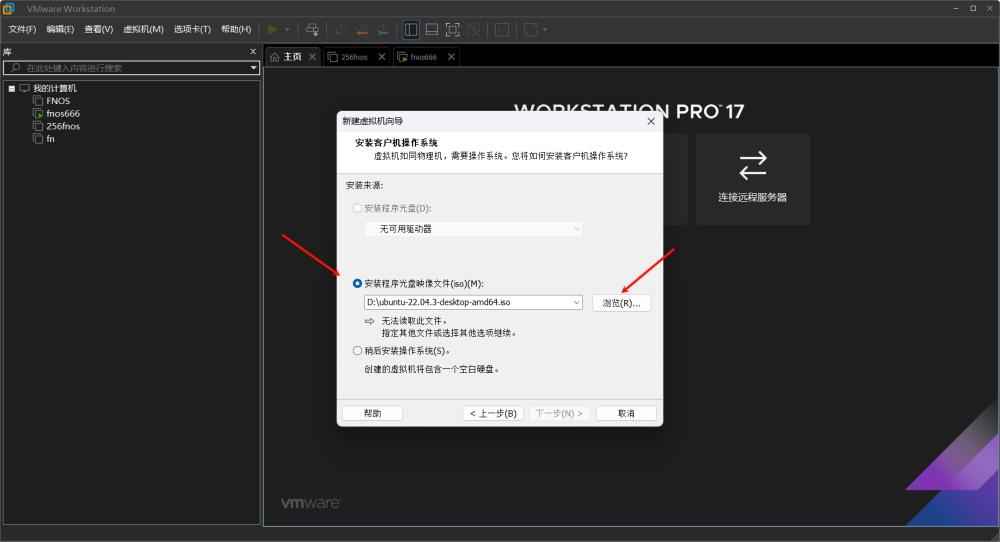This screenshot has width=1000, height=542.
Task: Click the take snapshot toolbar icon
Action: point(341,29)
